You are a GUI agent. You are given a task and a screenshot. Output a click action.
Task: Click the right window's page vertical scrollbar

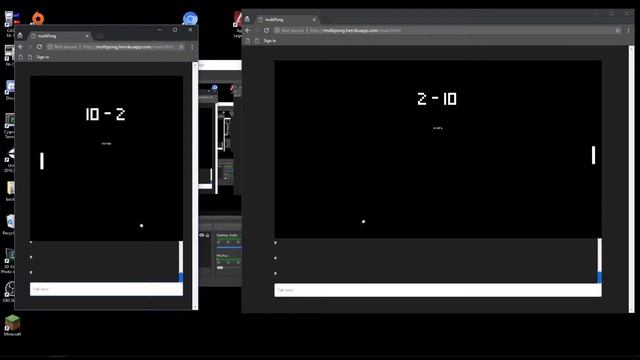click(631, 180)
